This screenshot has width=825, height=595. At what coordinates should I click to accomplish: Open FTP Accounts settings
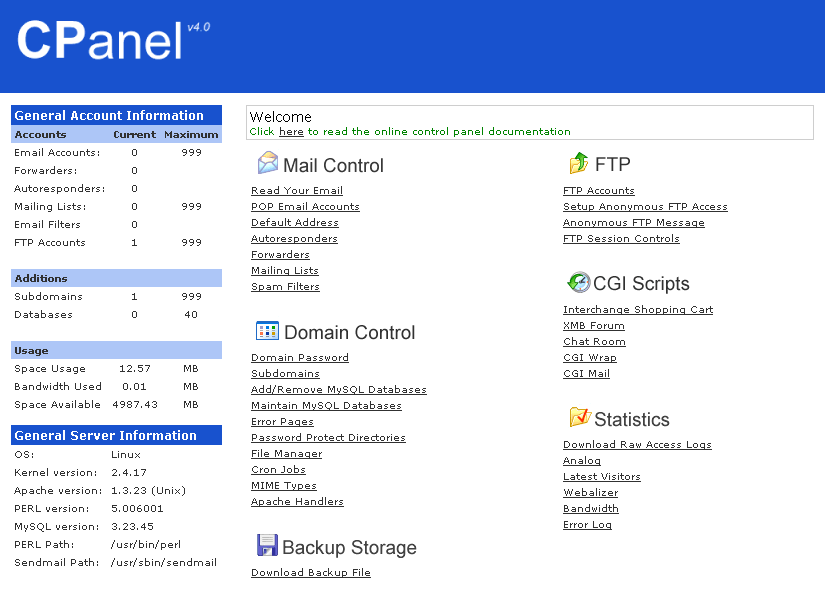click(x=599, y=191)
